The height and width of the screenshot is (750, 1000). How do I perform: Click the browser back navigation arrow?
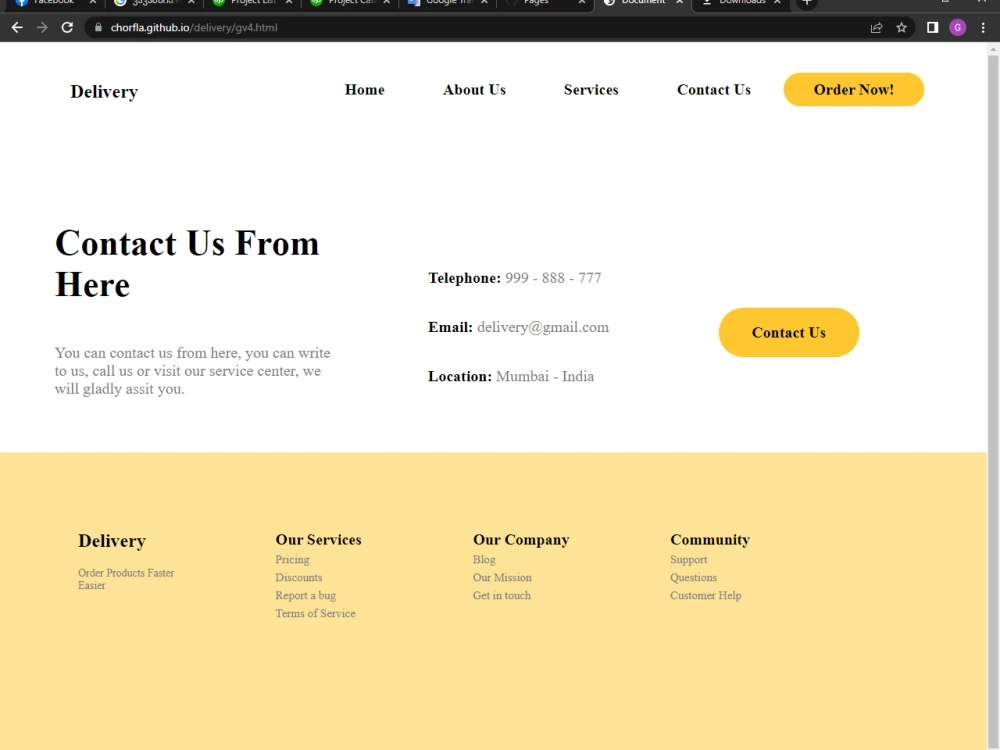pos(16,27)
